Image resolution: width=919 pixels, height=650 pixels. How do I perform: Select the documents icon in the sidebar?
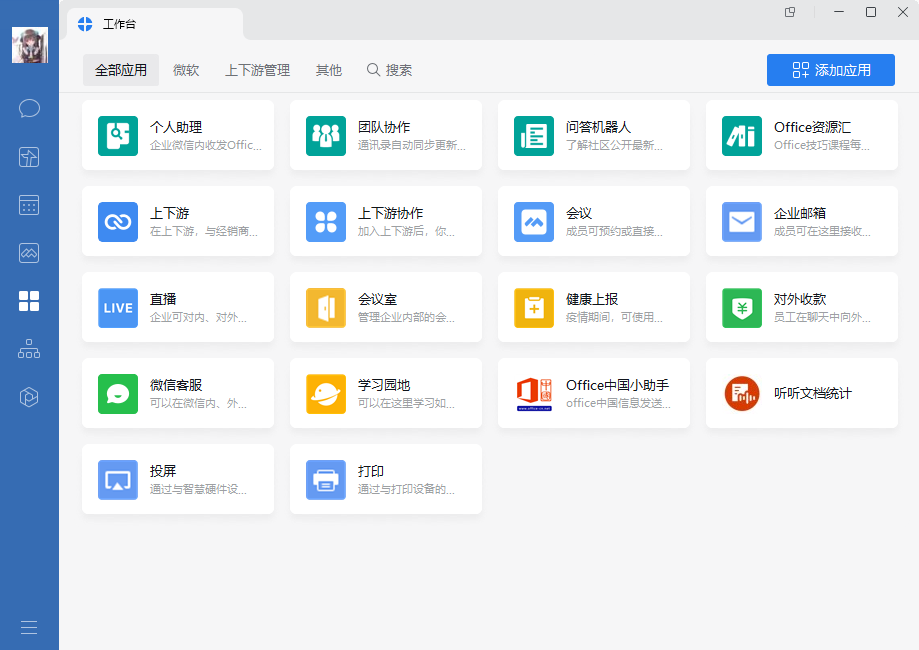click(x=29, y=157)
